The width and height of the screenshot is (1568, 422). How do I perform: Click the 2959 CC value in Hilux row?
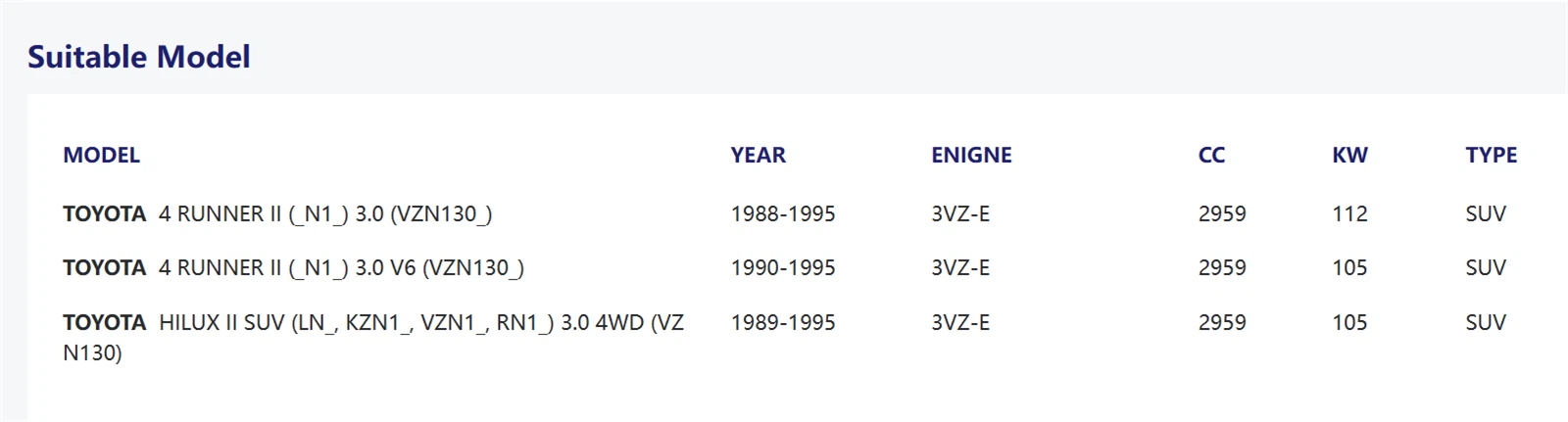tap(1222, 322)
